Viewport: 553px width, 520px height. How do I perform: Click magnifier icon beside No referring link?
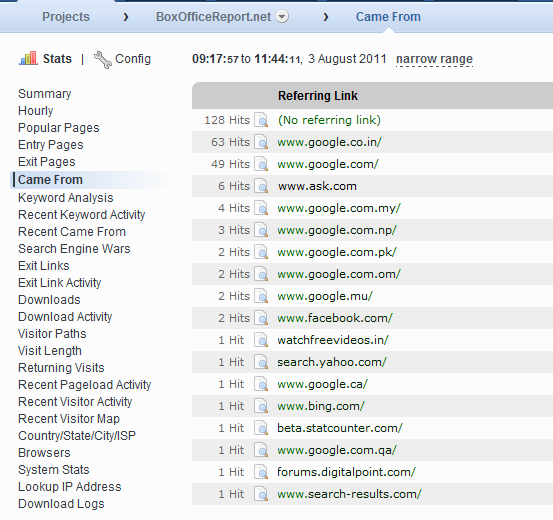tap(261, 120)
